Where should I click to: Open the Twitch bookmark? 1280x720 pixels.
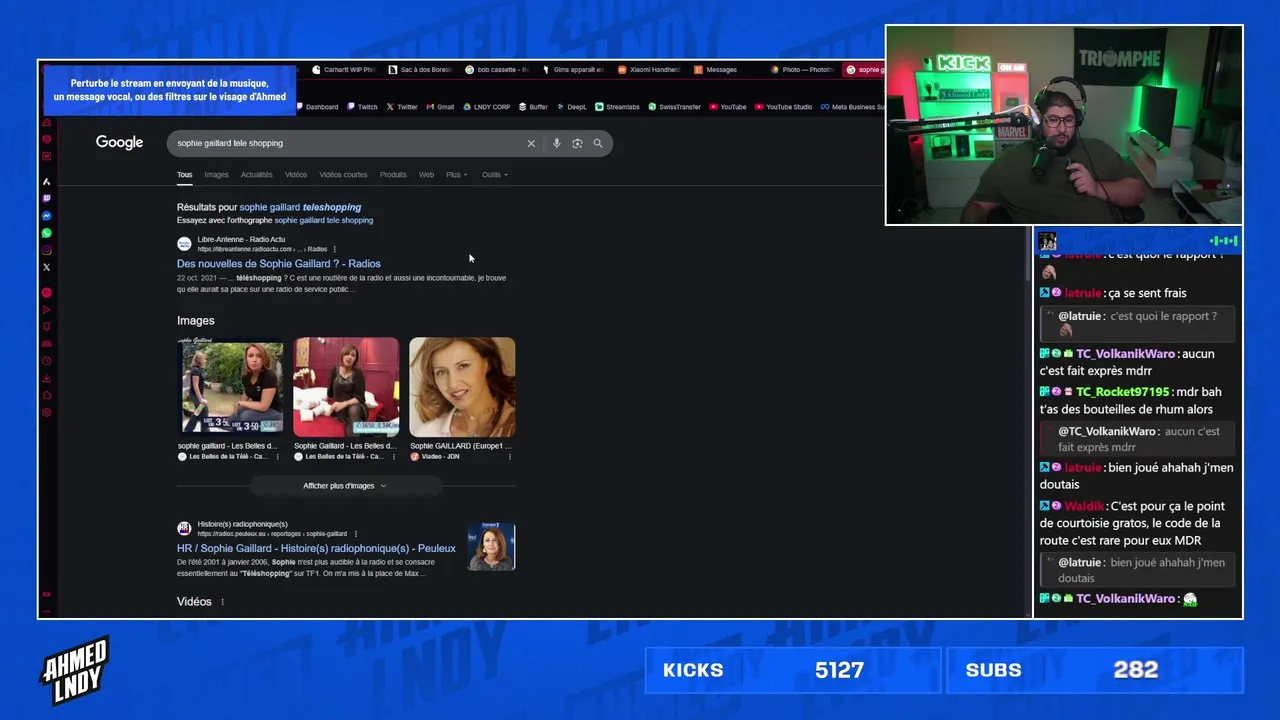(x=363, y=107)
